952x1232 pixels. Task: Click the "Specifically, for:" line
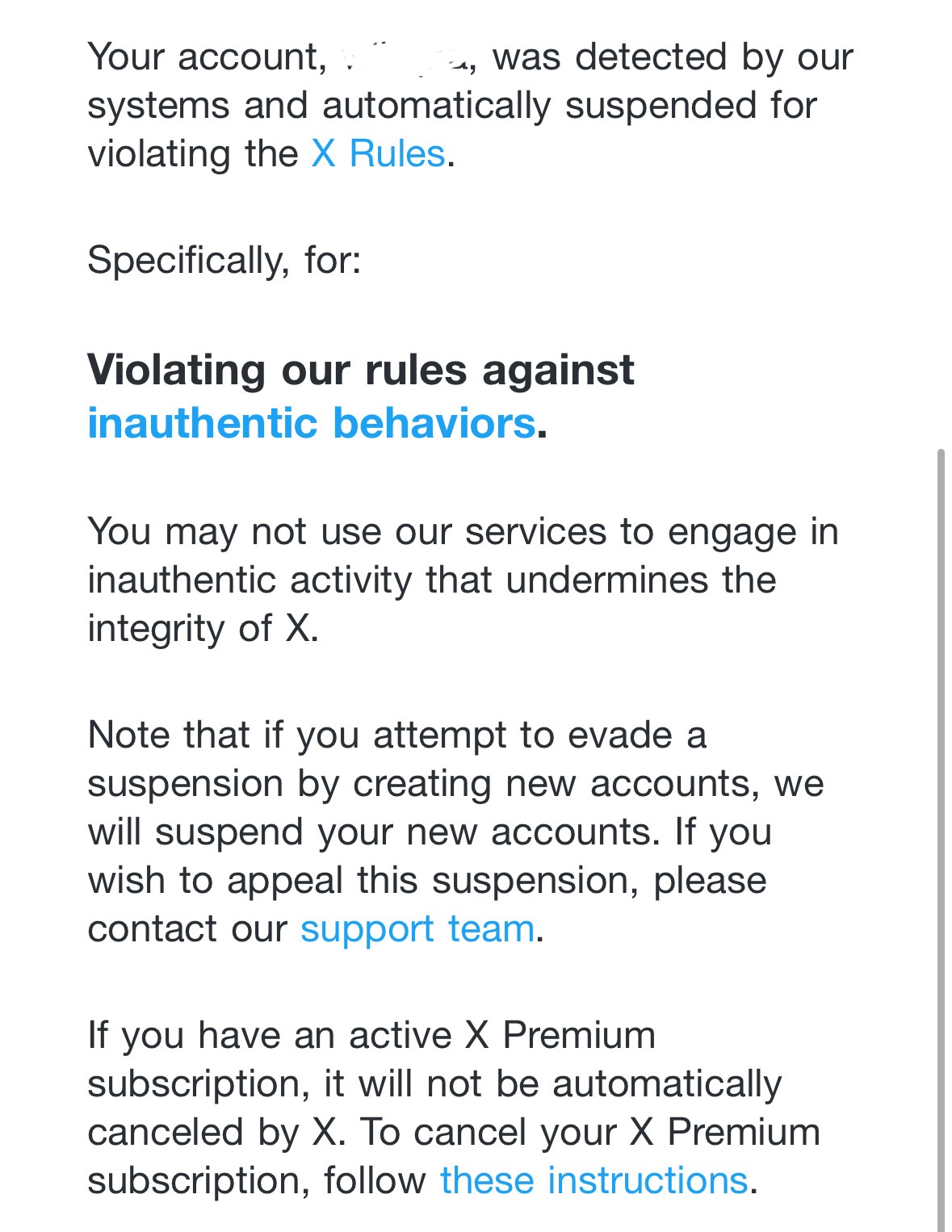coord(224,261)
